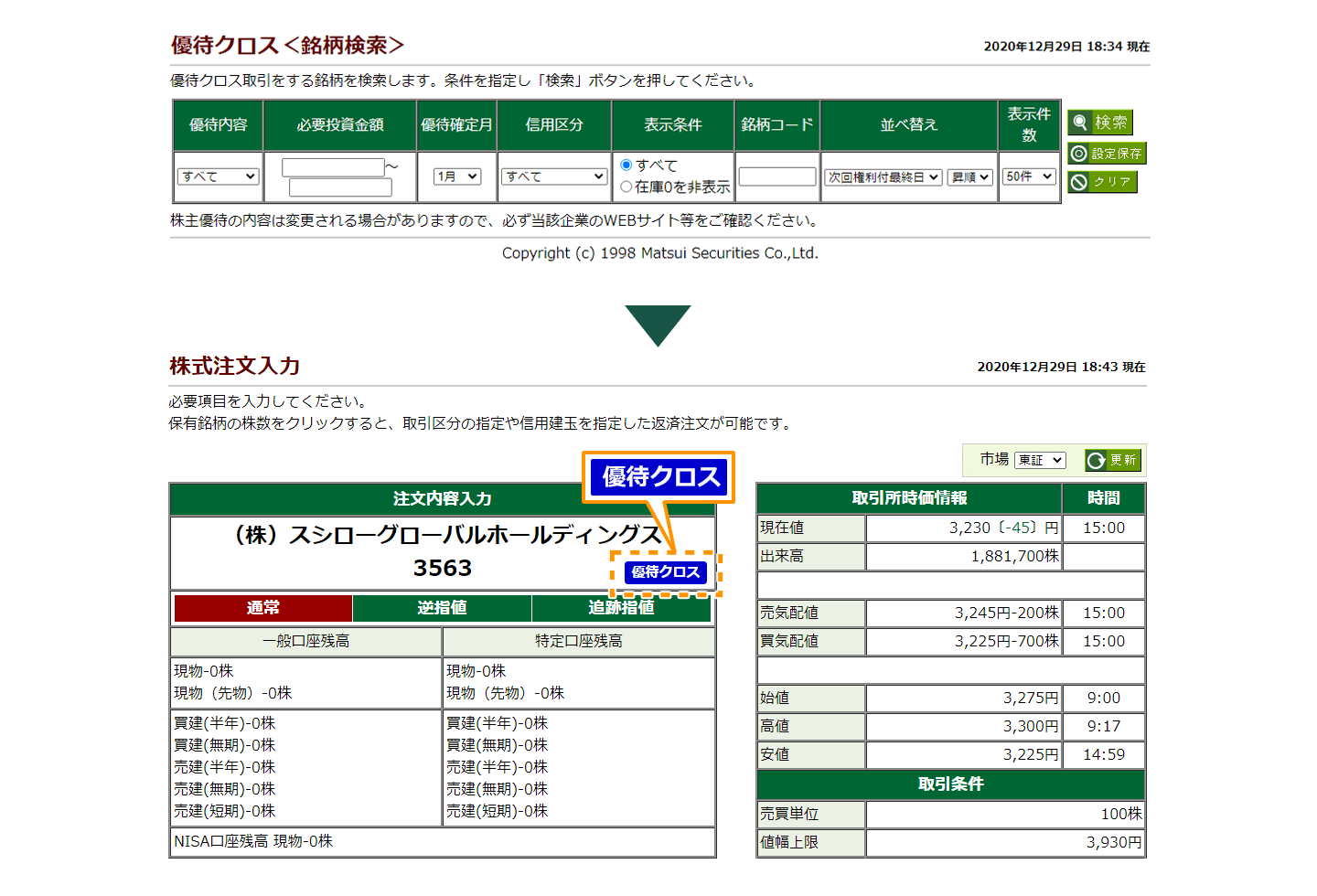The image size is (1317, 896).
Task: Click 現物（先物）-0株 under 一般口座残高
Action: pyautogui.click(x=233, y=693)
